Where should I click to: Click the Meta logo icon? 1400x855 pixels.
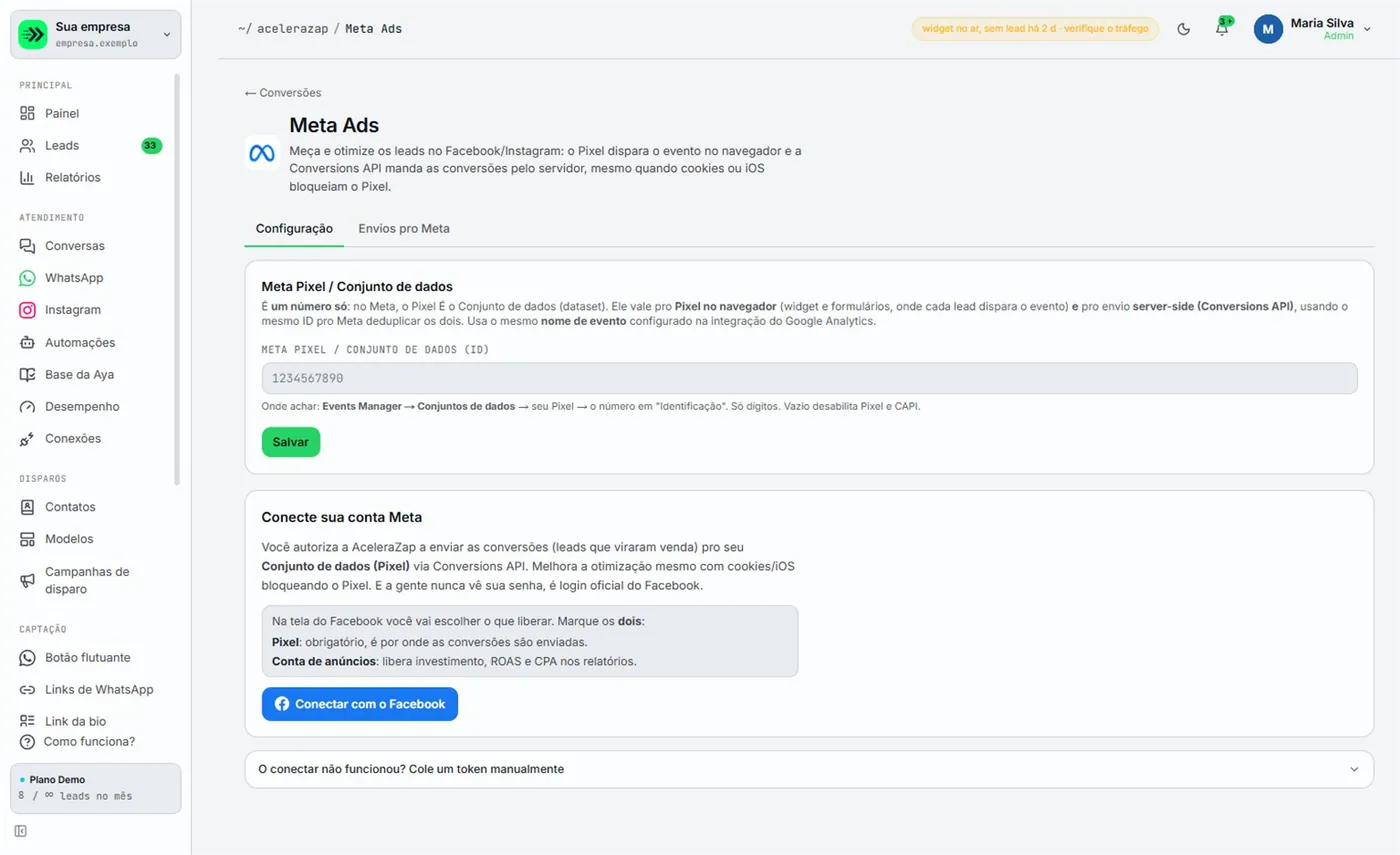[261, 153]
